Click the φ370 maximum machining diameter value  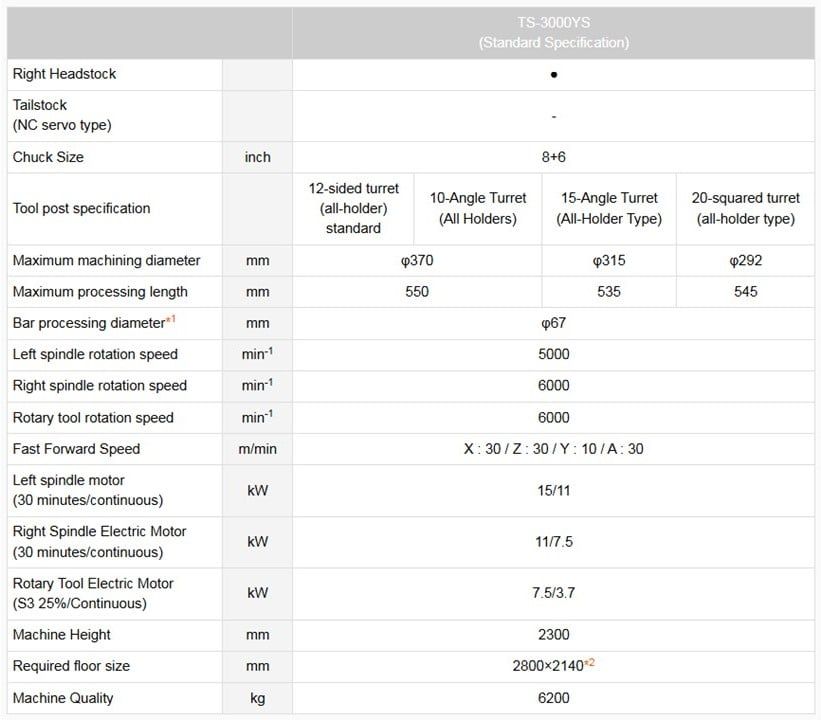417,260
